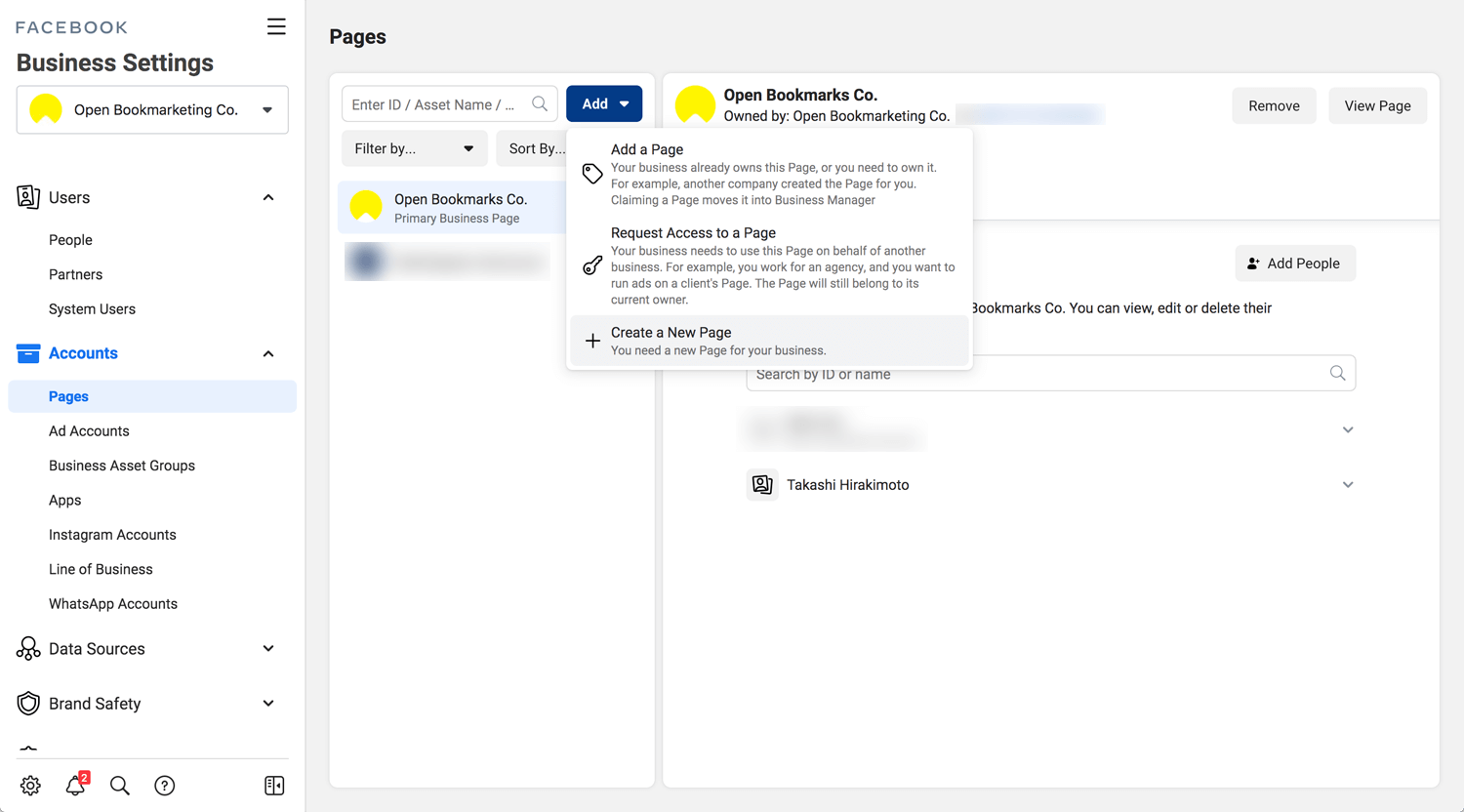Click the tag icon beside Add a Page
This screenshot has height=812, width=1464.
pyautogui.click(x=592, y=174)
